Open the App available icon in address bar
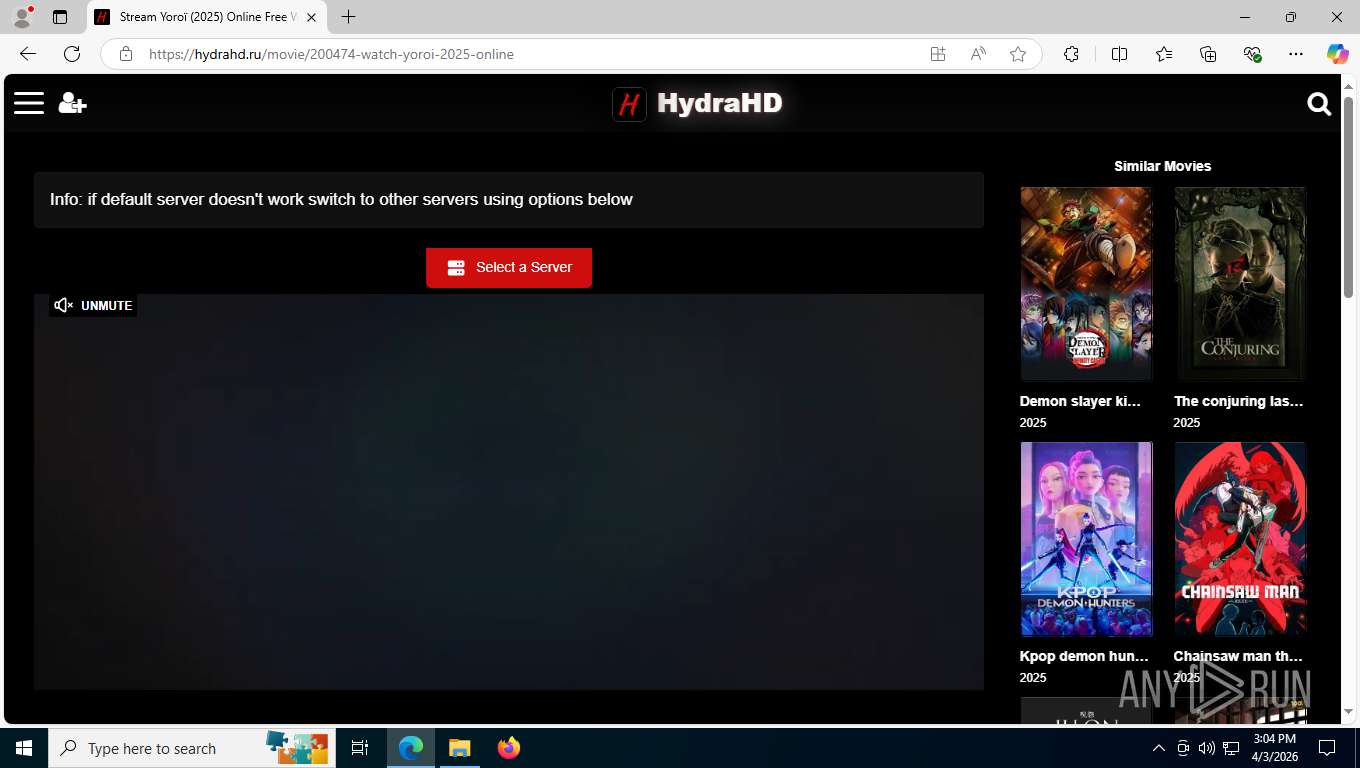 [938, 54]
